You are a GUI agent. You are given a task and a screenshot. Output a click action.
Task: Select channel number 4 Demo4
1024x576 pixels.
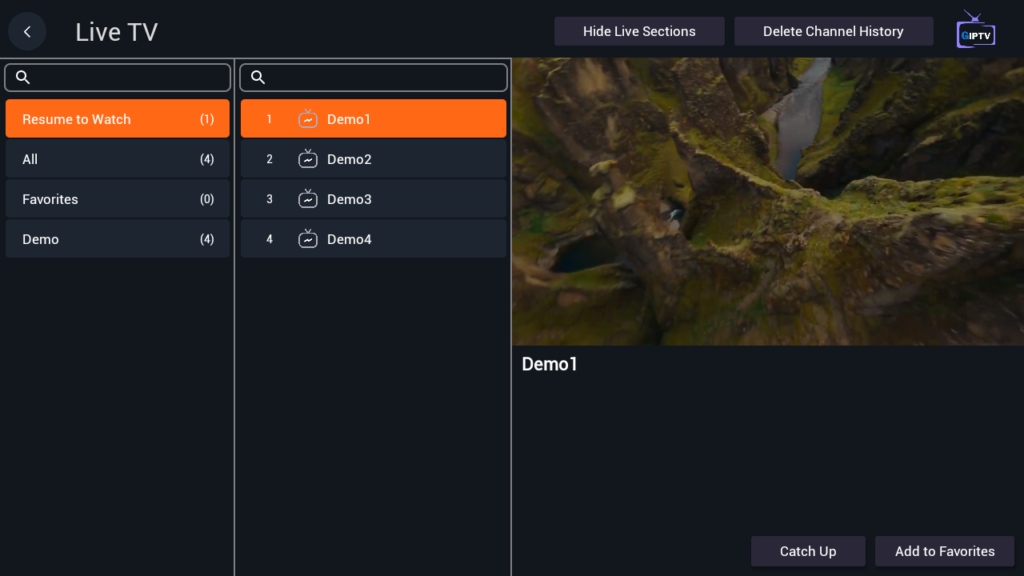click(373, 239)
